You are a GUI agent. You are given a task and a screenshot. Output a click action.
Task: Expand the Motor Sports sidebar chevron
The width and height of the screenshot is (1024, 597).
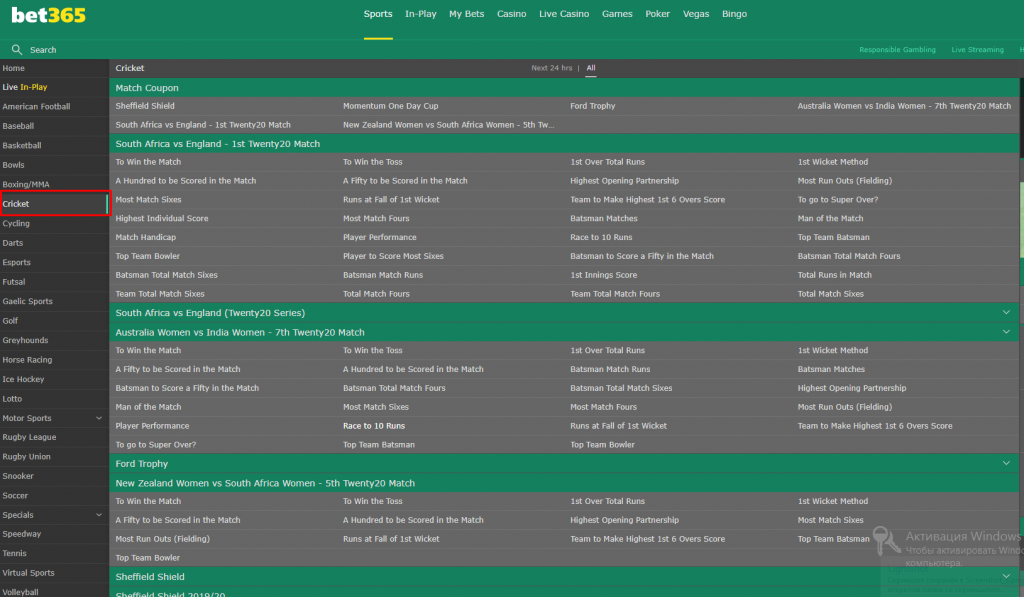click(99, 418)
